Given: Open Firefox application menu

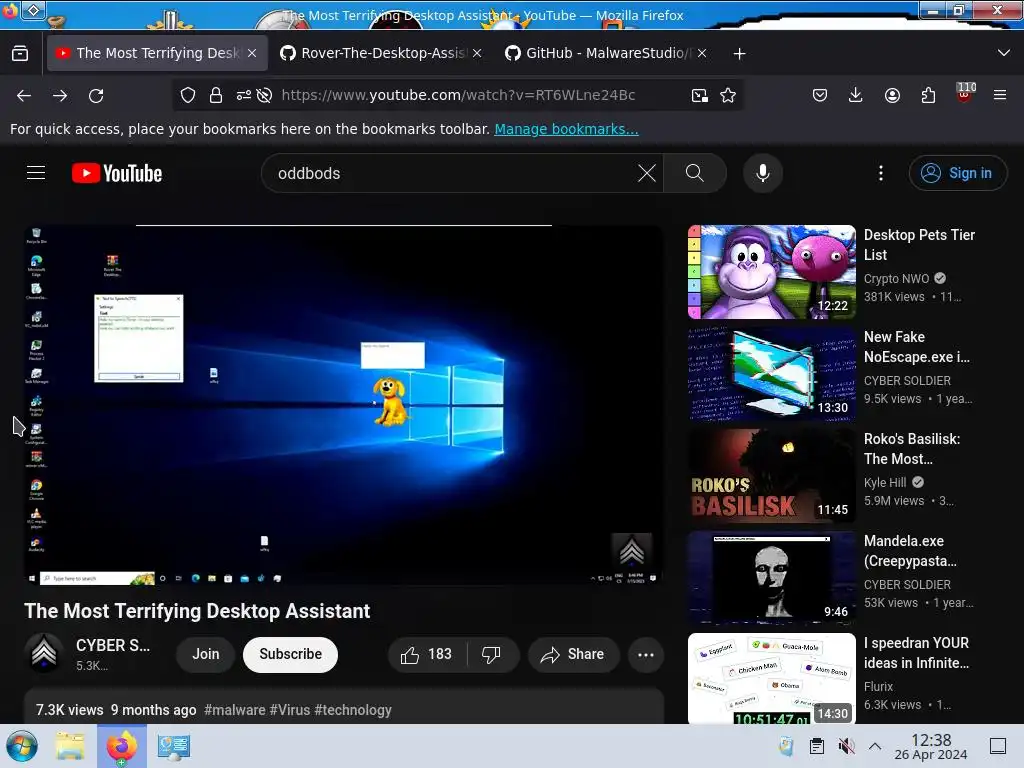Looking at the screenshot, I should click(1000, 95).
